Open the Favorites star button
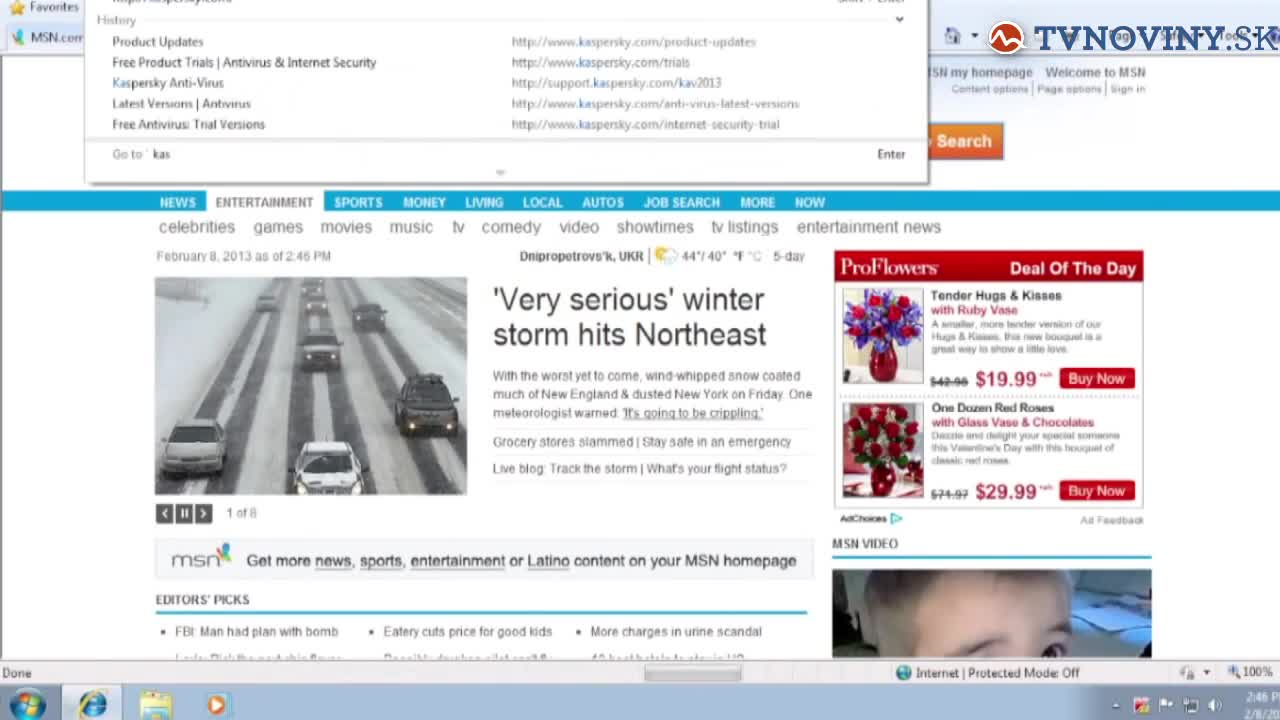This screenshot has width=1280, height=720. point(43,7)
